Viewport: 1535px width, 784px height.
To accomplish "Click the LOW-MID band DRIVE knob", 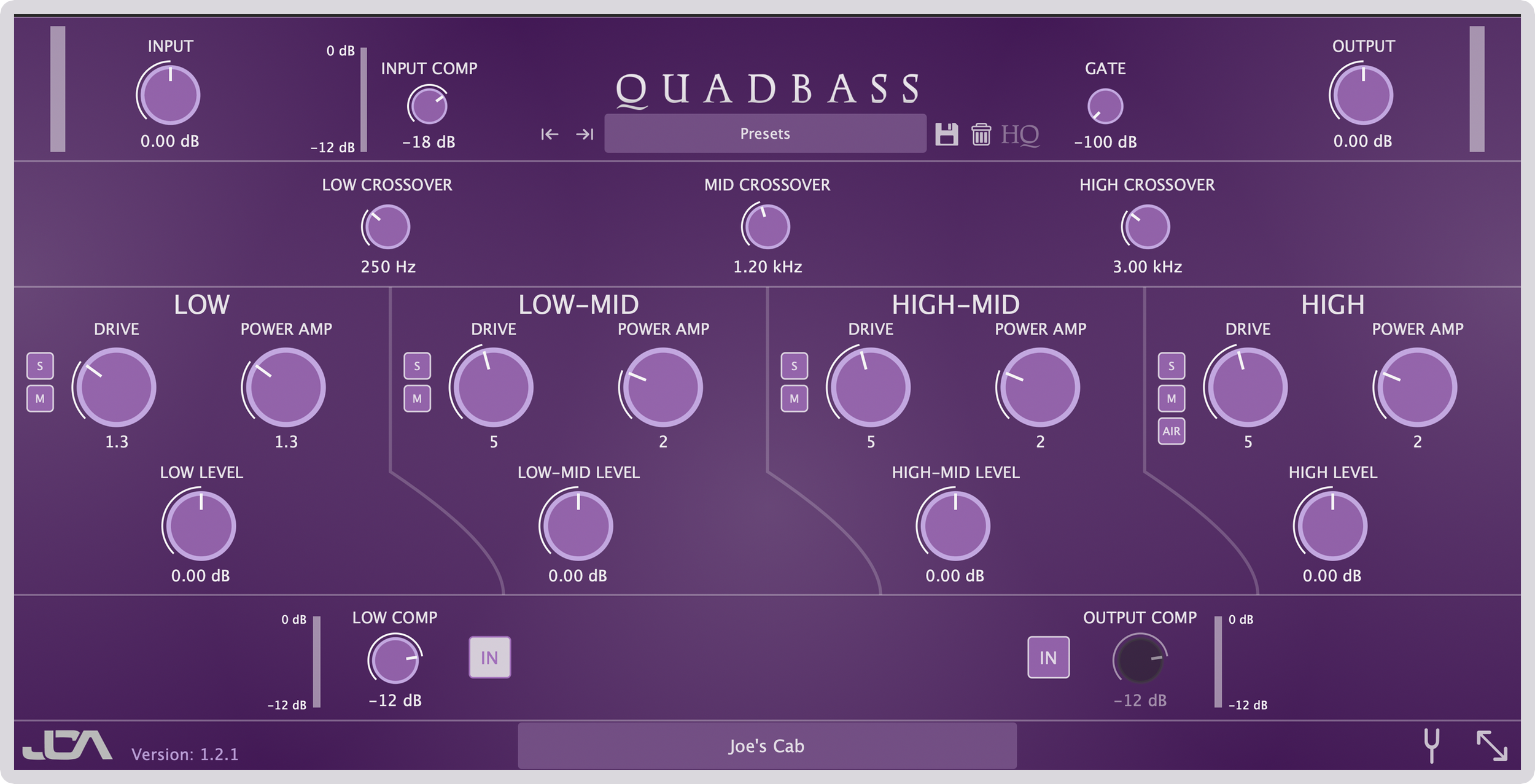I will pyautogui.click(x=493, y=387).
